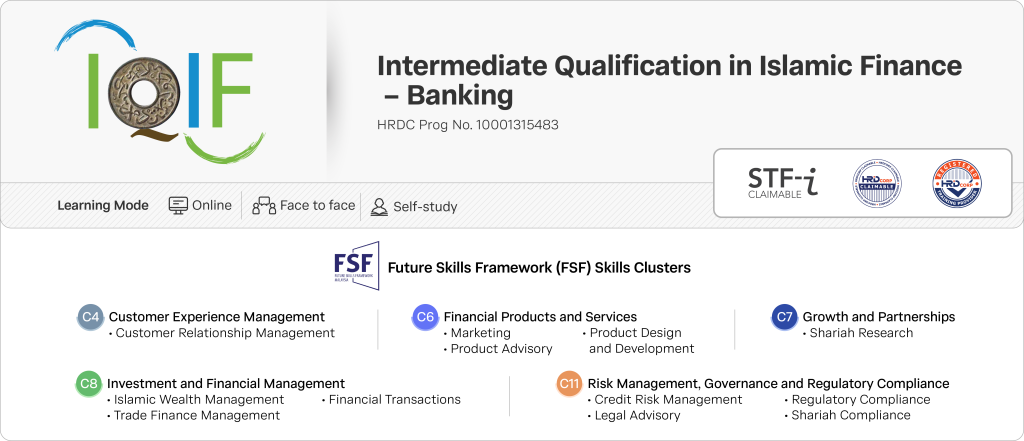
Task: Click Risk Management, Governance cluster heading
Action: click(x=768, y=383)
